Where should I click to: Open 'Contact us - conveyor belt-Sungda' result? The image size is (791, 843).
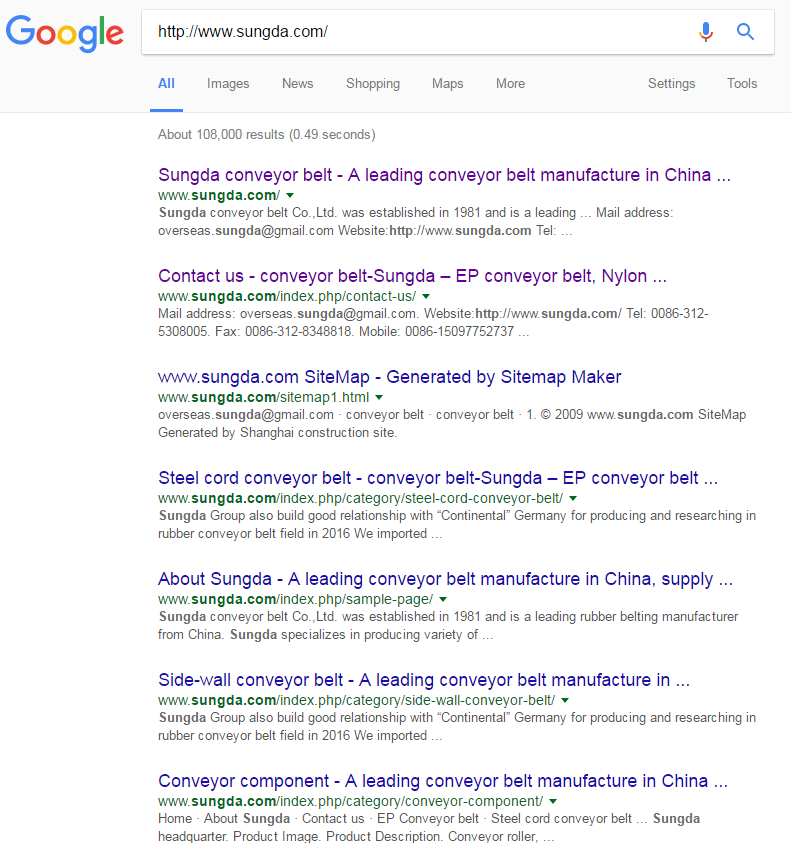click(412, 276)
